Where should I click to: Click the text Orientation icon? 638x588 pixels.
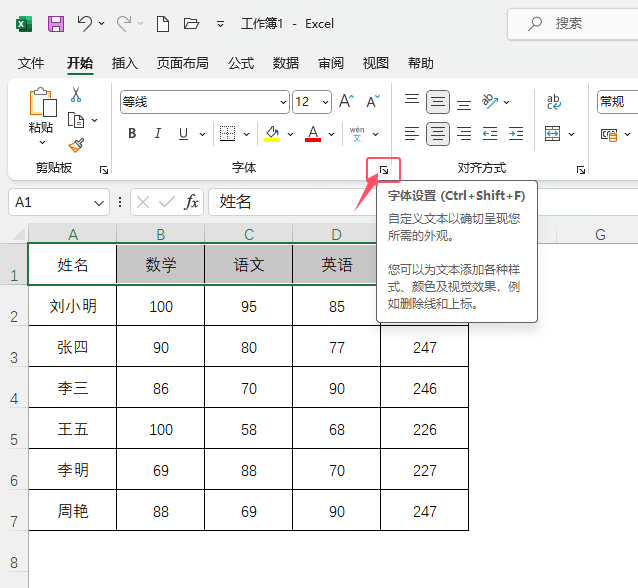tap(490, 101)
